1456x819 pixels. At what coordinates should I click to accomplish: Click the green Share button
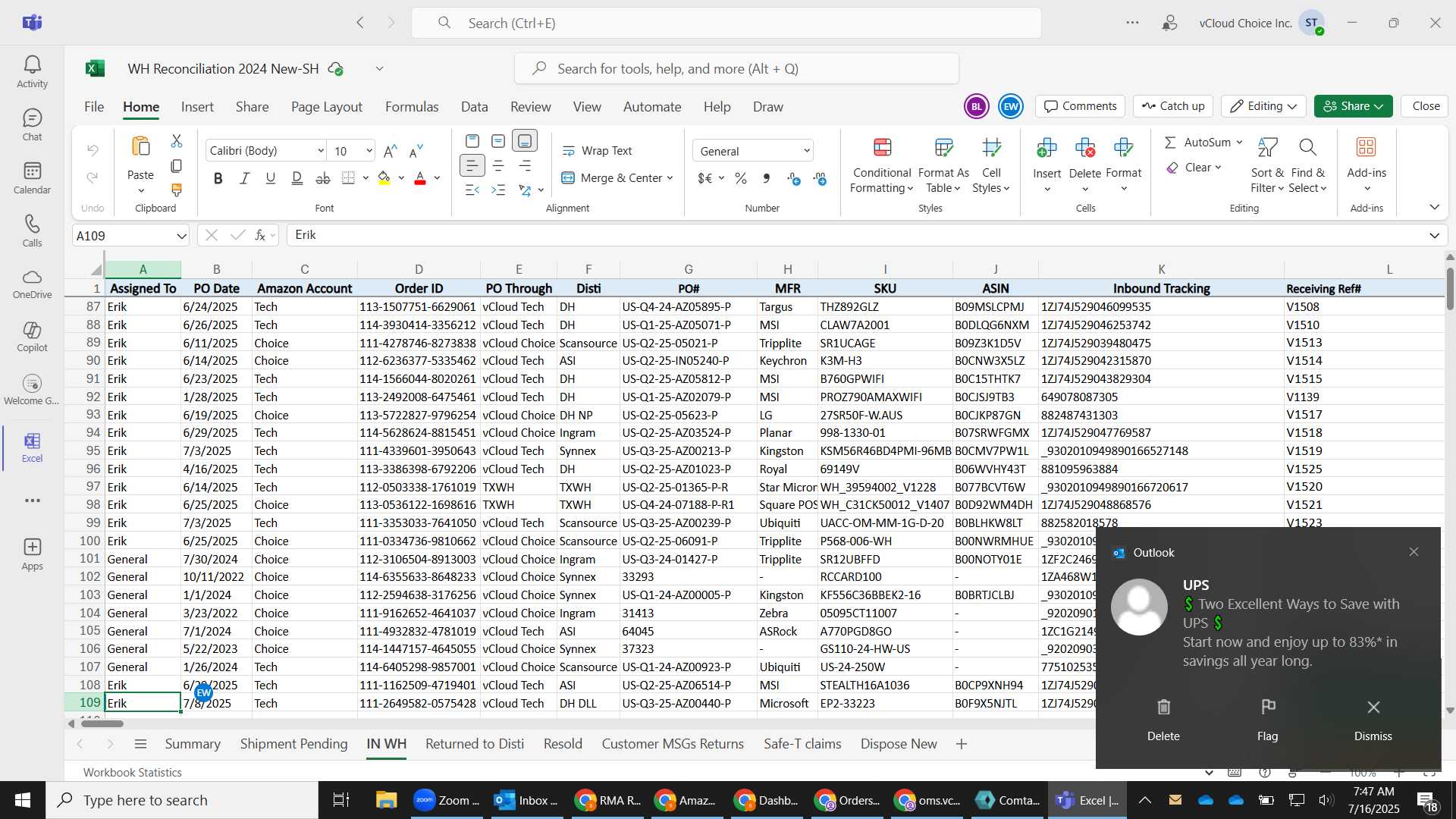point(1353,106)
